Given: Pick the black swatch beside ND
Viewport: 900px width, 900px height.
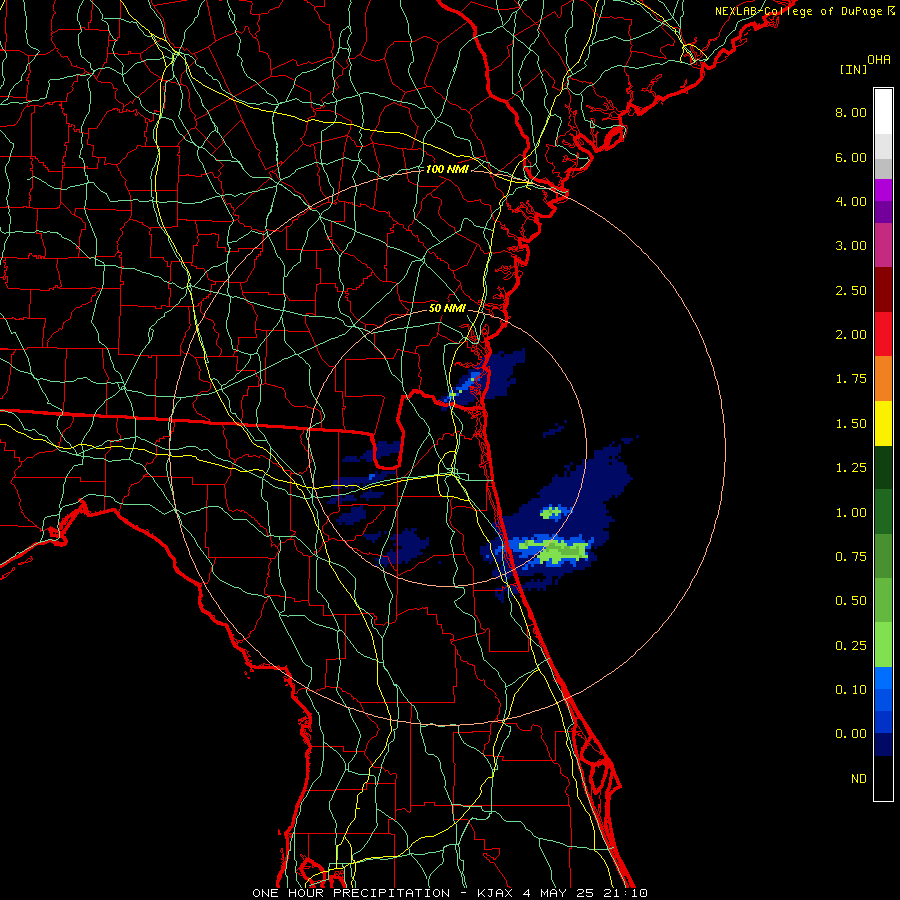Looking at the screenshot, I should [x=883, y=778].
